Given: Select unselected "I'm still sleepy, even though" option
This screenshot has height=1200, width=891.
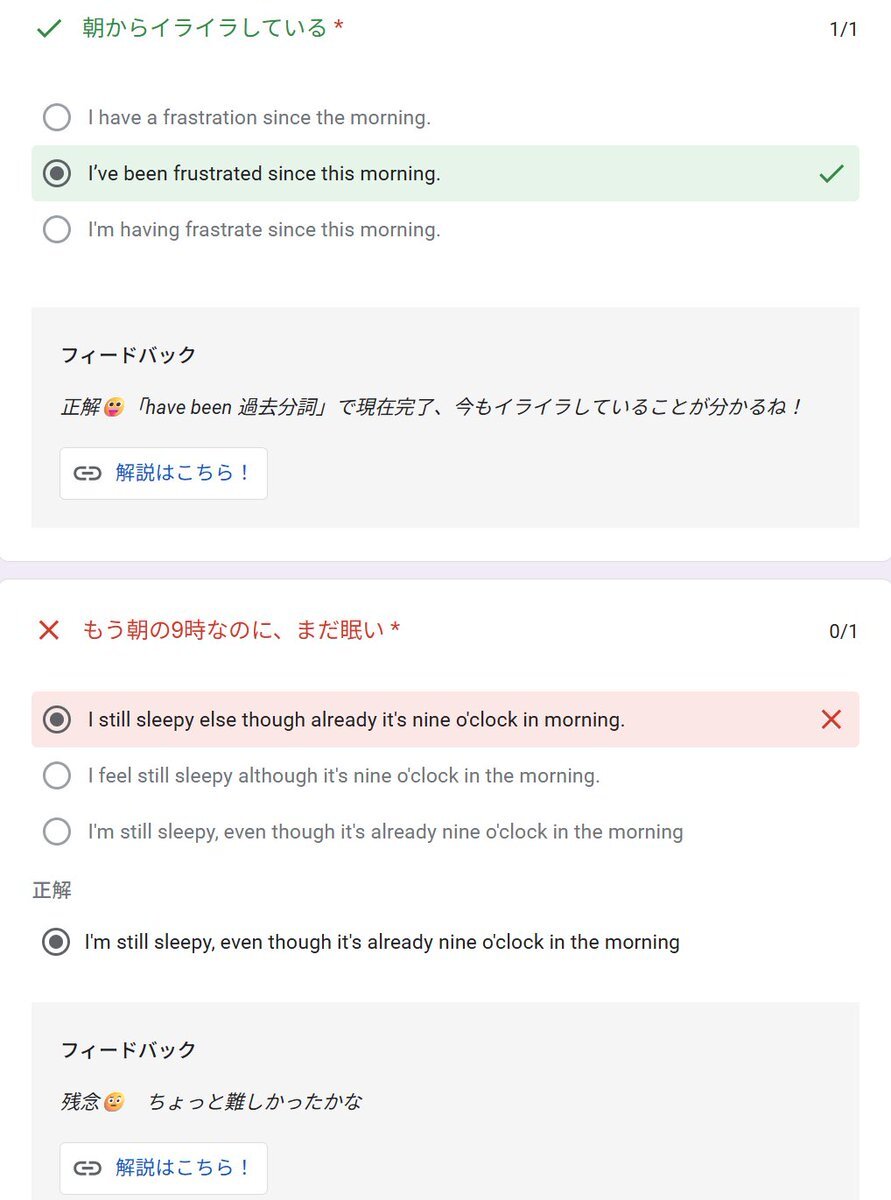Looking at the screenshot, I should point(57,831).
